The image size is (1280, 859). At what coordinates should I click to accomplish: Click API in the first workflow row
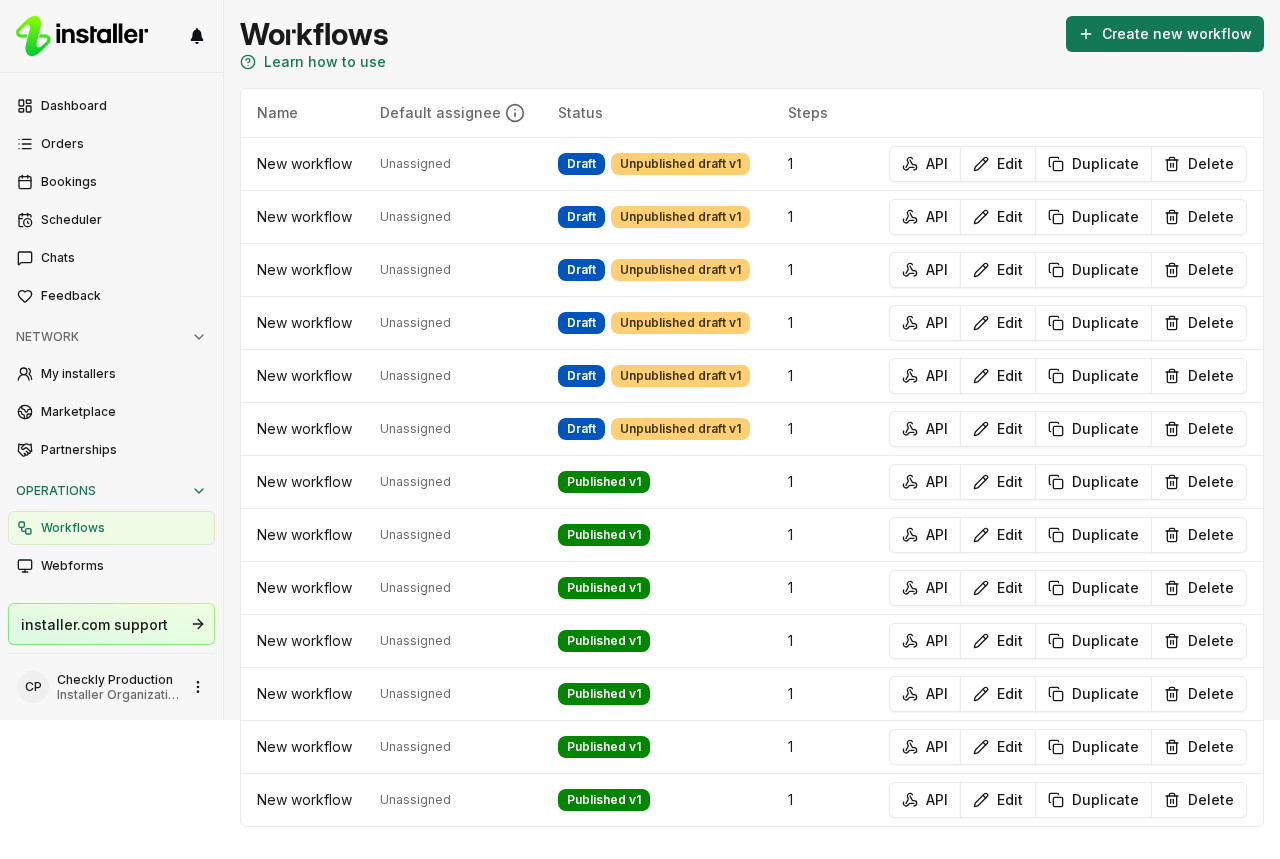(x=925, y=164)
